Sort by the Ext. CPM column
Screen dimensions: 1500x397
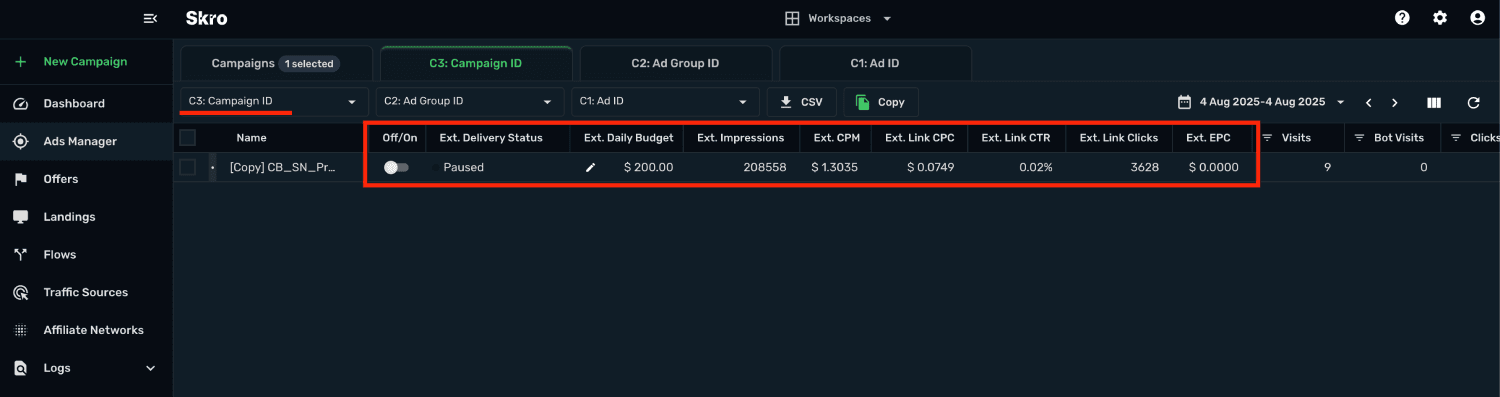[x=837, y=138]
